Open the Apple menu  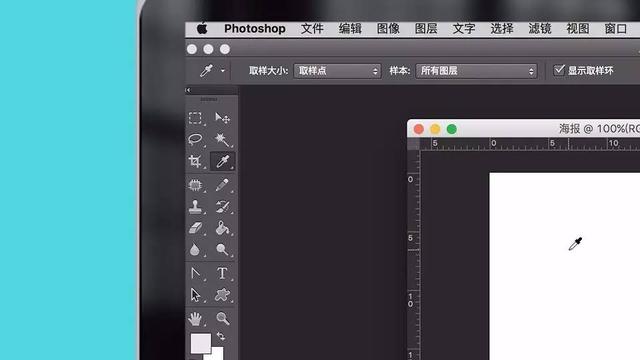pos(202,29)
